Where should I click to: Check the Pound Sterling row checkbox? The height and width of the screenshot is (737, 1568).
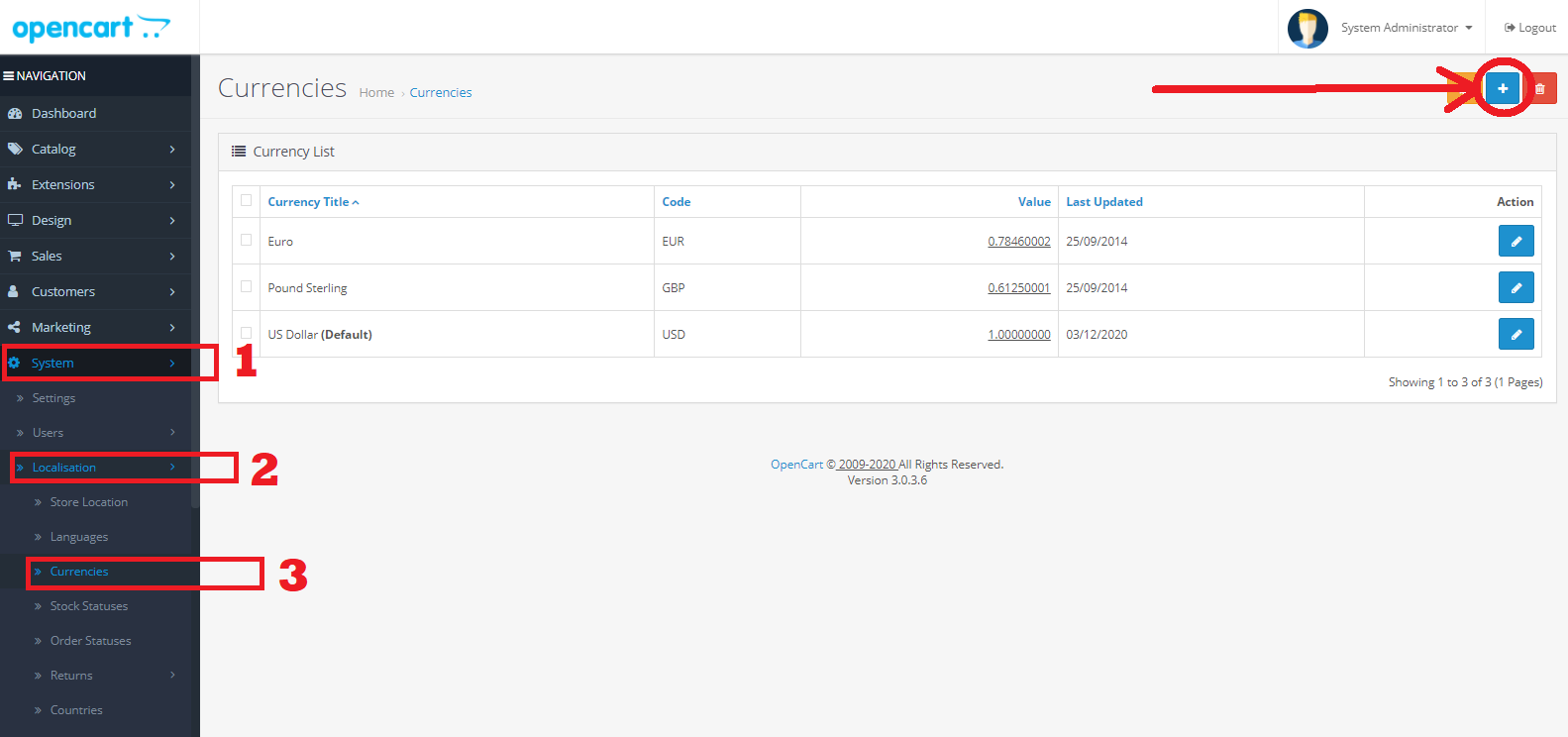246,286
